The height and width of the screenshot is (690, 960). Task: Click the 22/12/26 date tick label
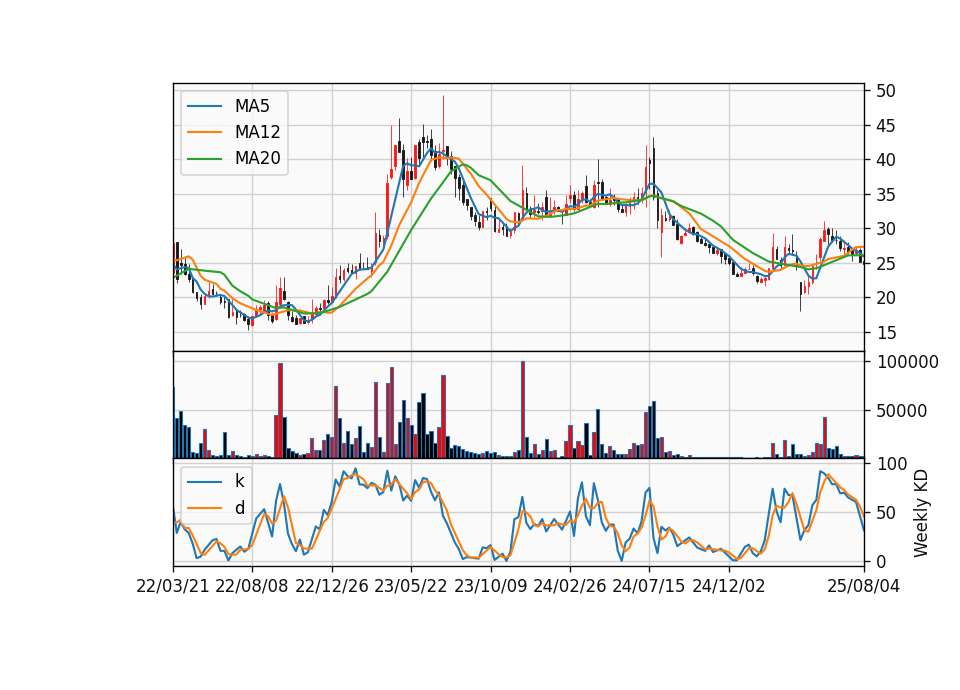[x=332, y=586]
